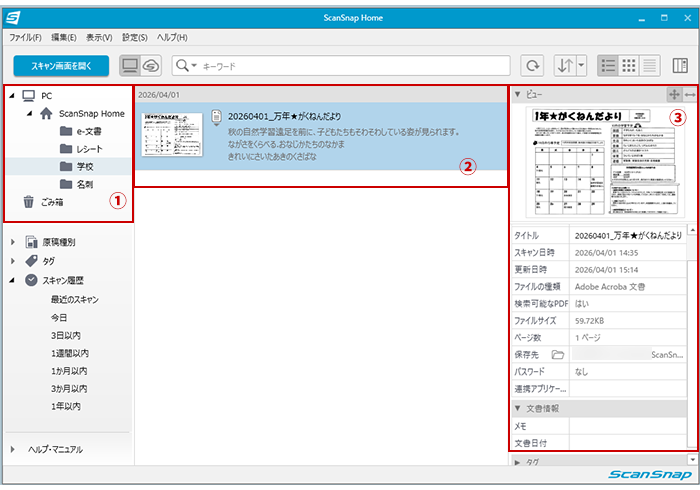
Task: Select 3か月以内 scan history filter
Action: [69, 389]
